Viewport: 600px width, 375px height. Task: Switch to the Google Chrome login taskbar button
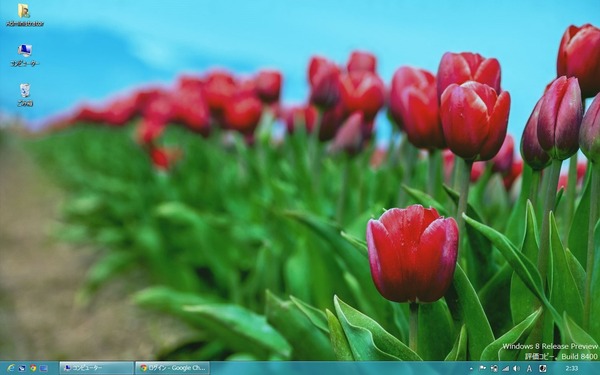[173, 368]
